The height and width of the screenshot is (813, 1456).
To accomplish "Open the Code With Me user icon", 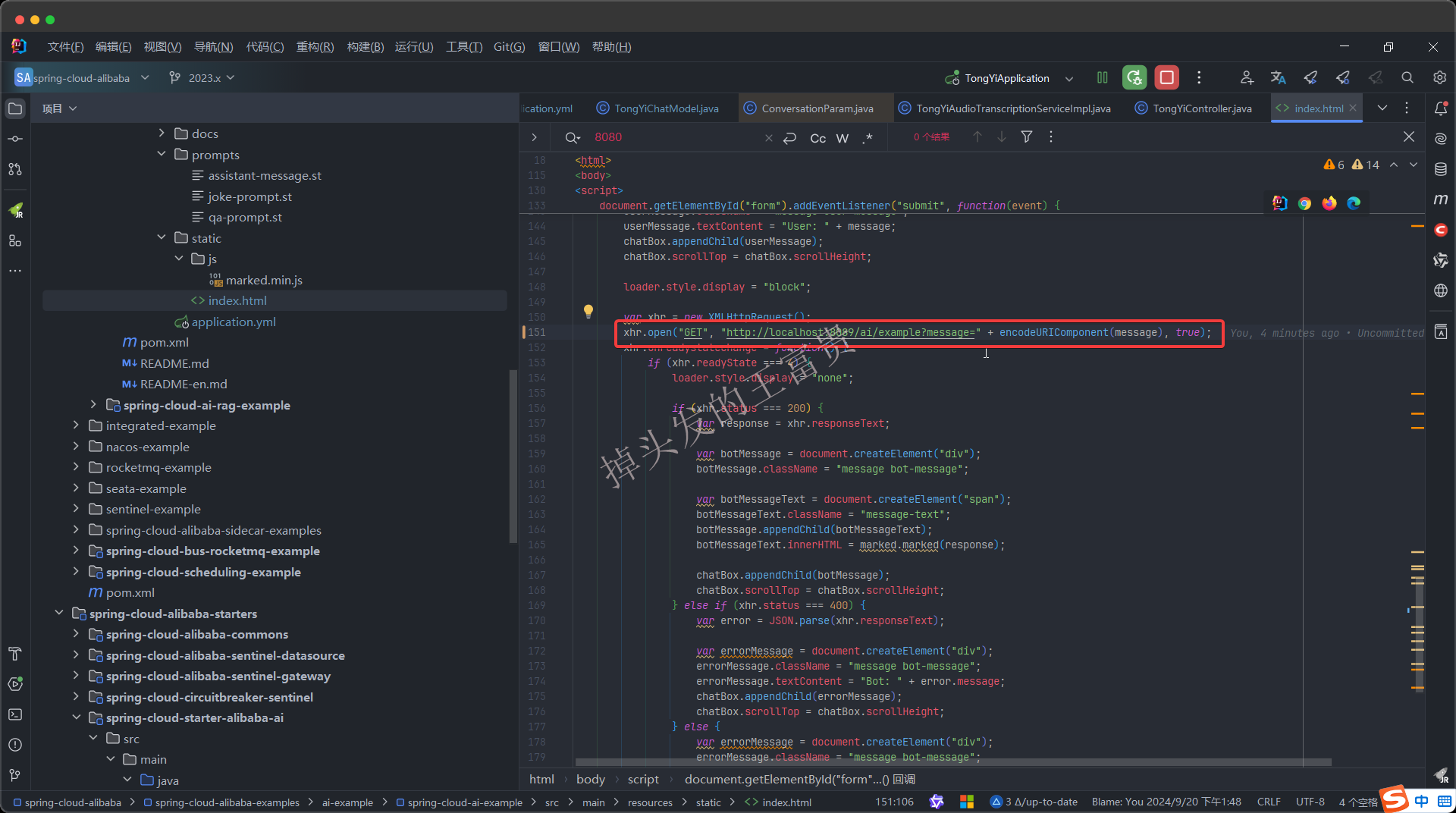I will [1247, 77].
